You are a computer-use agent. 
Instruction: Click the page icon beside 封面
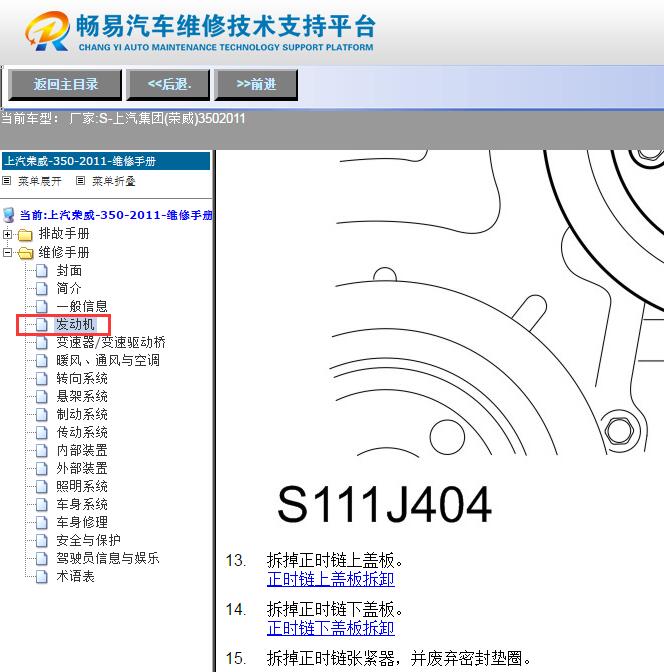(x=42, y=271)
